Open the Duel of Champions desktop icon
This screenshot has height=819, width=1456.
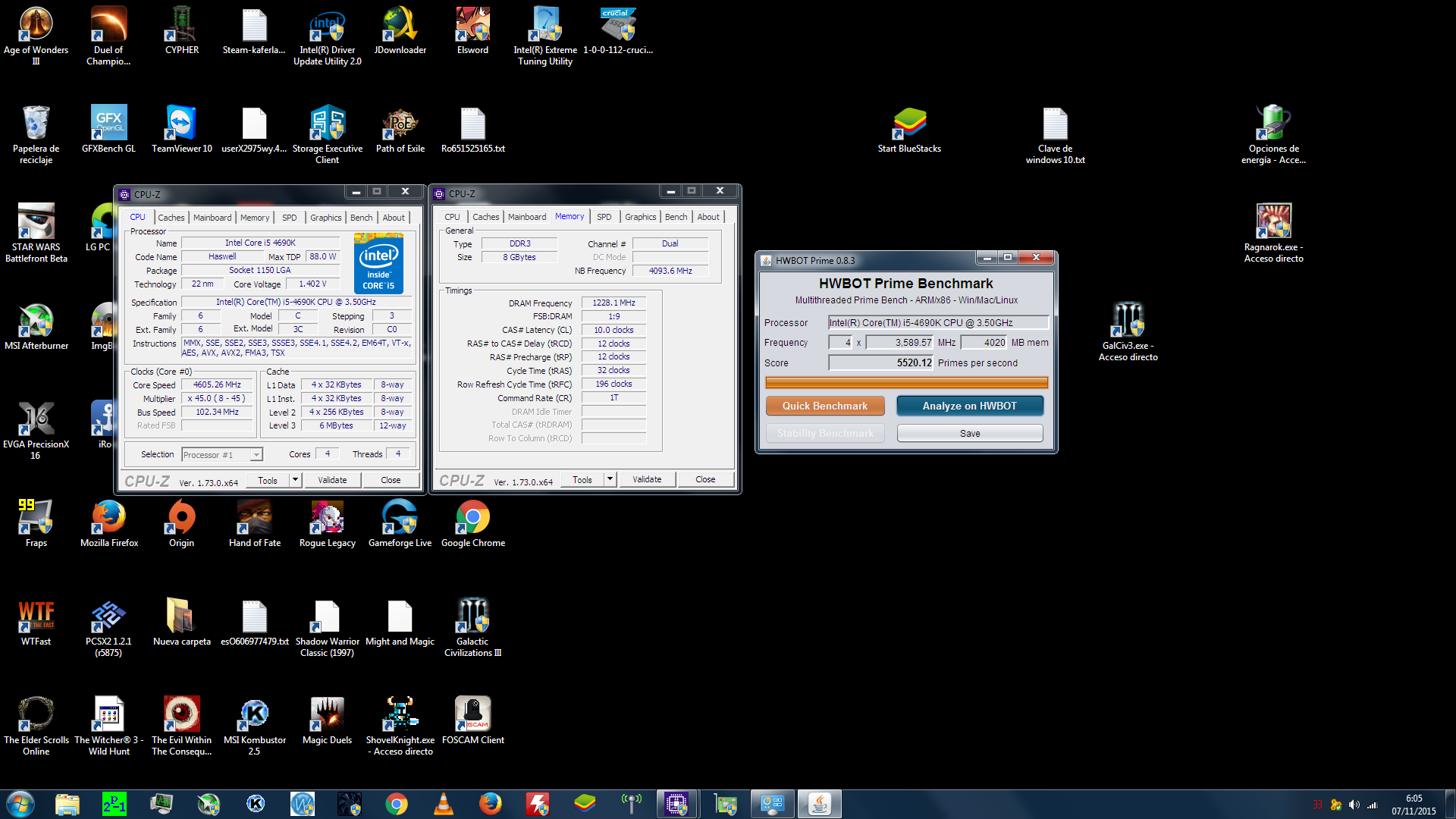coord(108,36)
